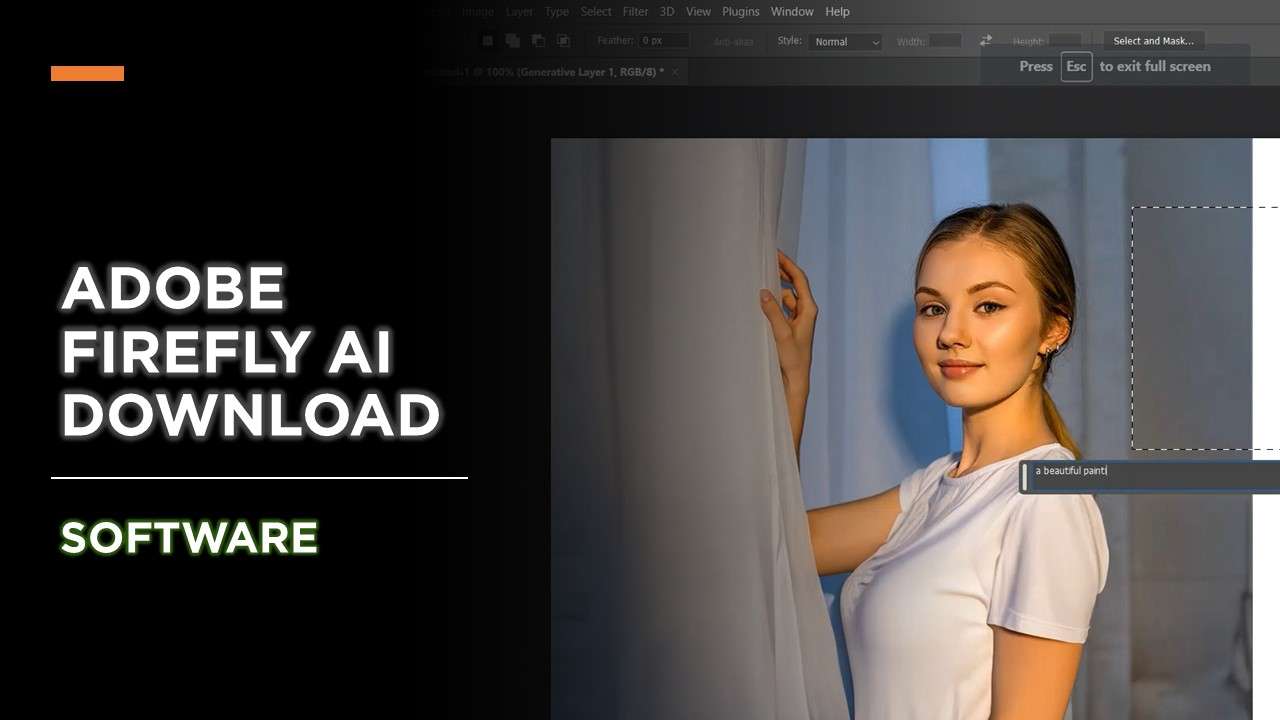Click the New selection mode icon
The height and width of the screenshot is (720, 1280).
click(488, 41)
